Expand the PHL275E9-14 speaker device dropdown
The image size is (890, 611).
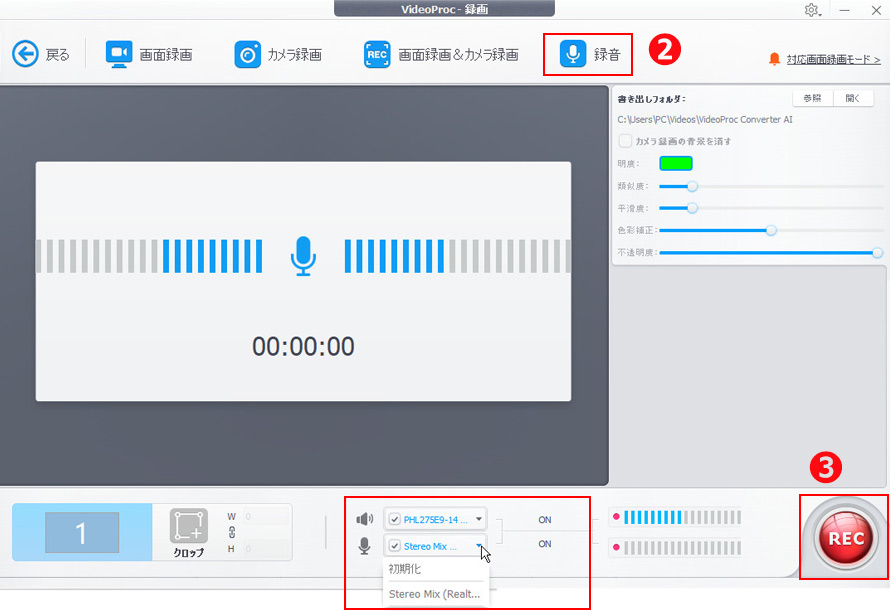pyautogui.click(x=478, y=519)
